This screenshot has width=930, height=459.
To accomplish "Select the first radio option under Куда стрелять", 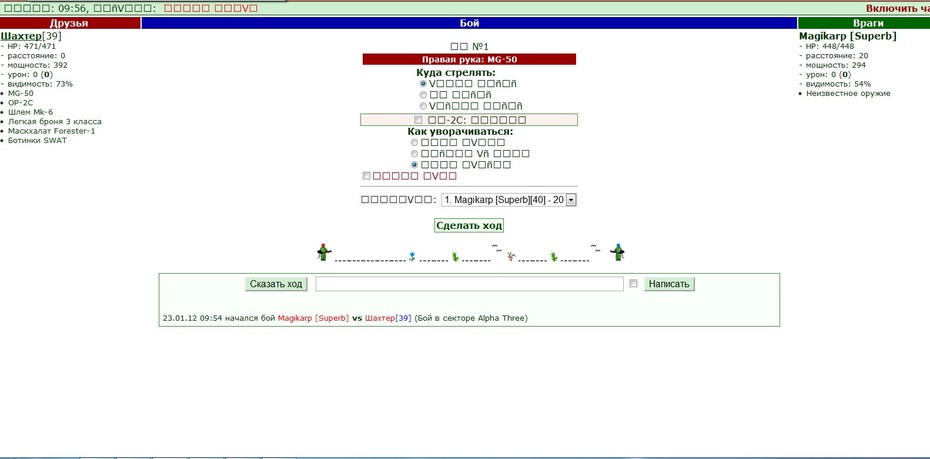I will 423,84.
